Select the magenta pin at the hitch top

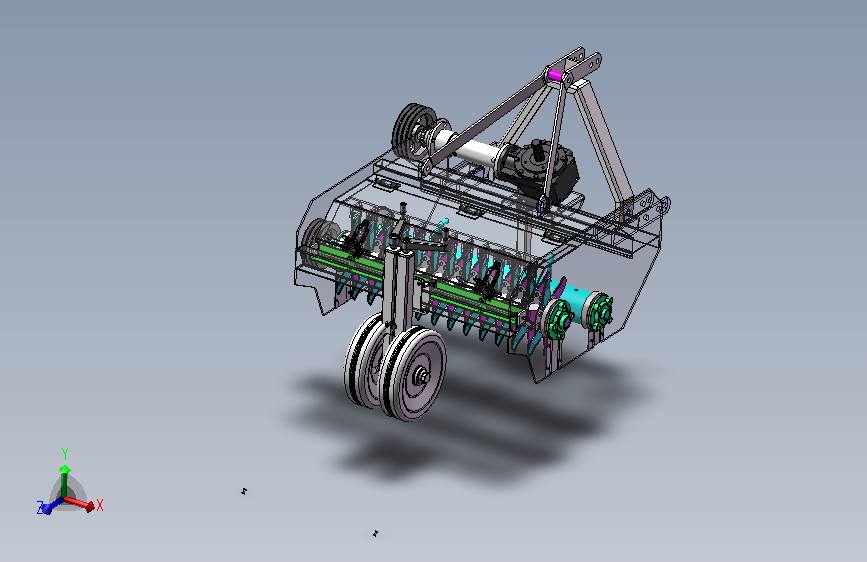coord(555,75)
